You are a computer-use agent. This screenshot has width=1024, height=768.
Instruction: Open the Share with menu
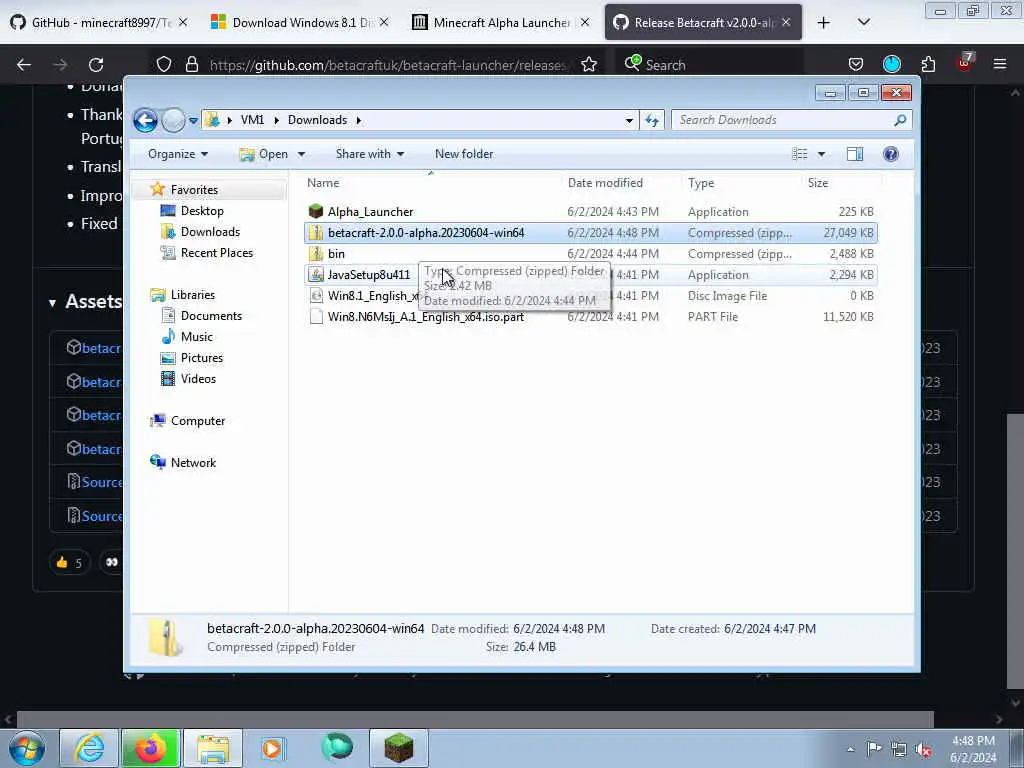370,154
